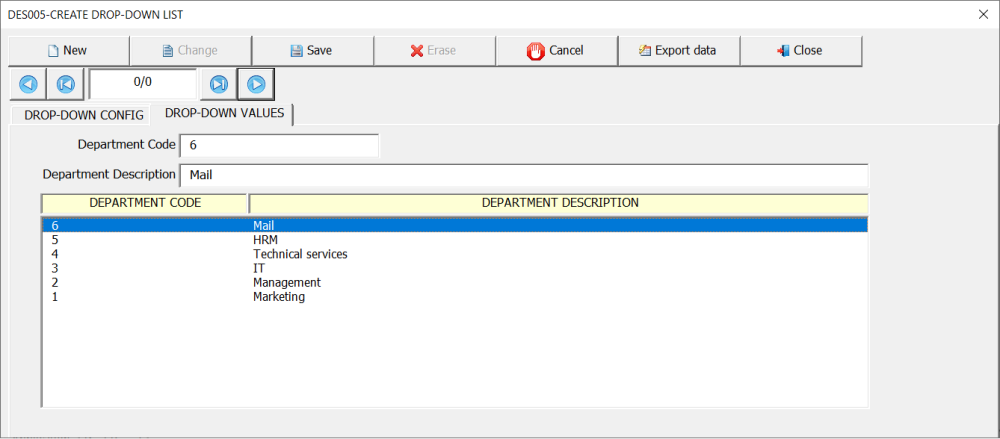Image resolution: width=1000 pixels, height=439 pixels.
Task: Click the greyed-out Change button
Action: click(x=190, y=50)
